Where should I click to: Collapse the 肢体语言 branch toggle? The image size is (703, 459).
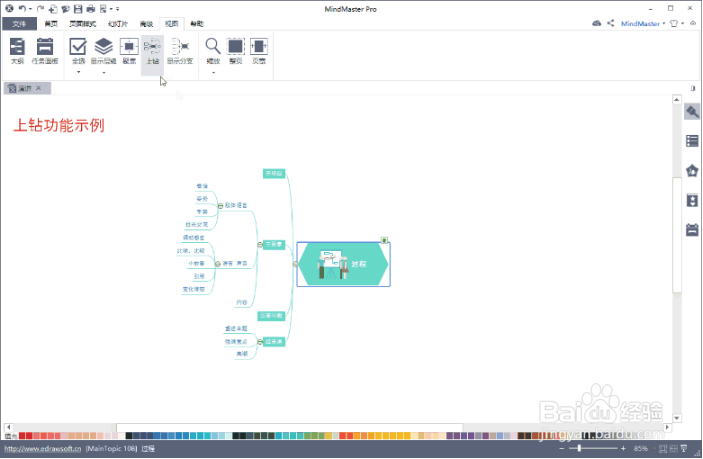pyautogui.click(x=220, y=206)
